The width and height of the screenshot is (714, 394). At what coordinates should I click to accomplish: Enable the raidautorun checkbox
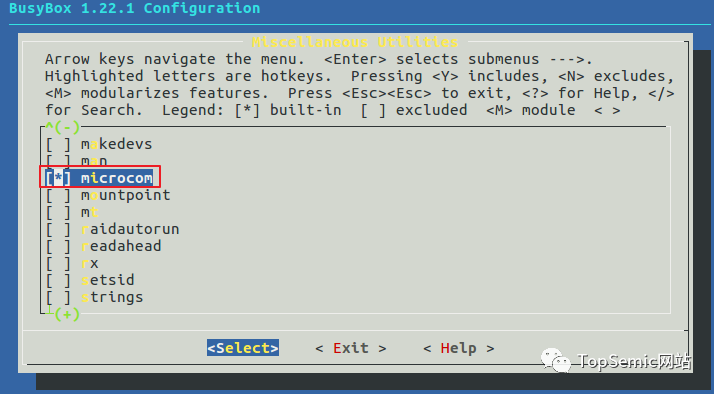pyautogui.click(x=58, y=229)
